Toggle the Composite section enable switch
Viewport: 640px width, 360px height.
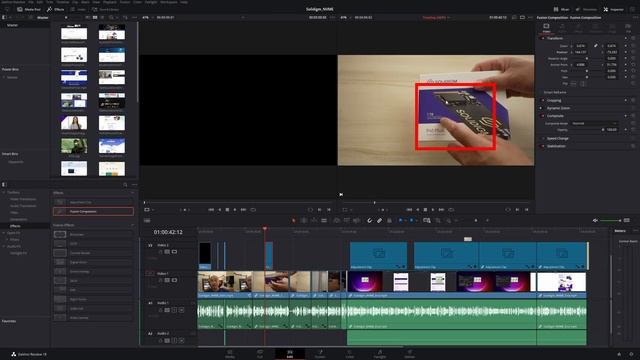[543, 116]
